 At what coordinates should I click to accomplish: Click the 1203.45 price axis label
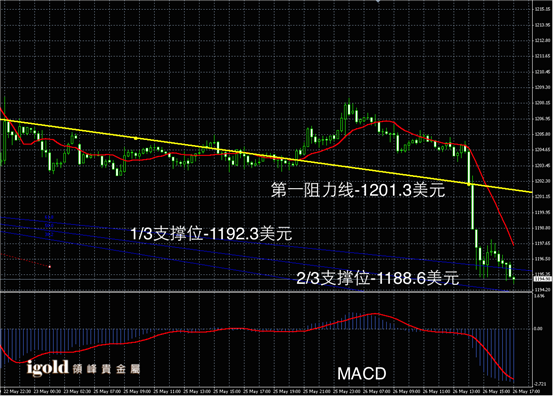[543, 165]
